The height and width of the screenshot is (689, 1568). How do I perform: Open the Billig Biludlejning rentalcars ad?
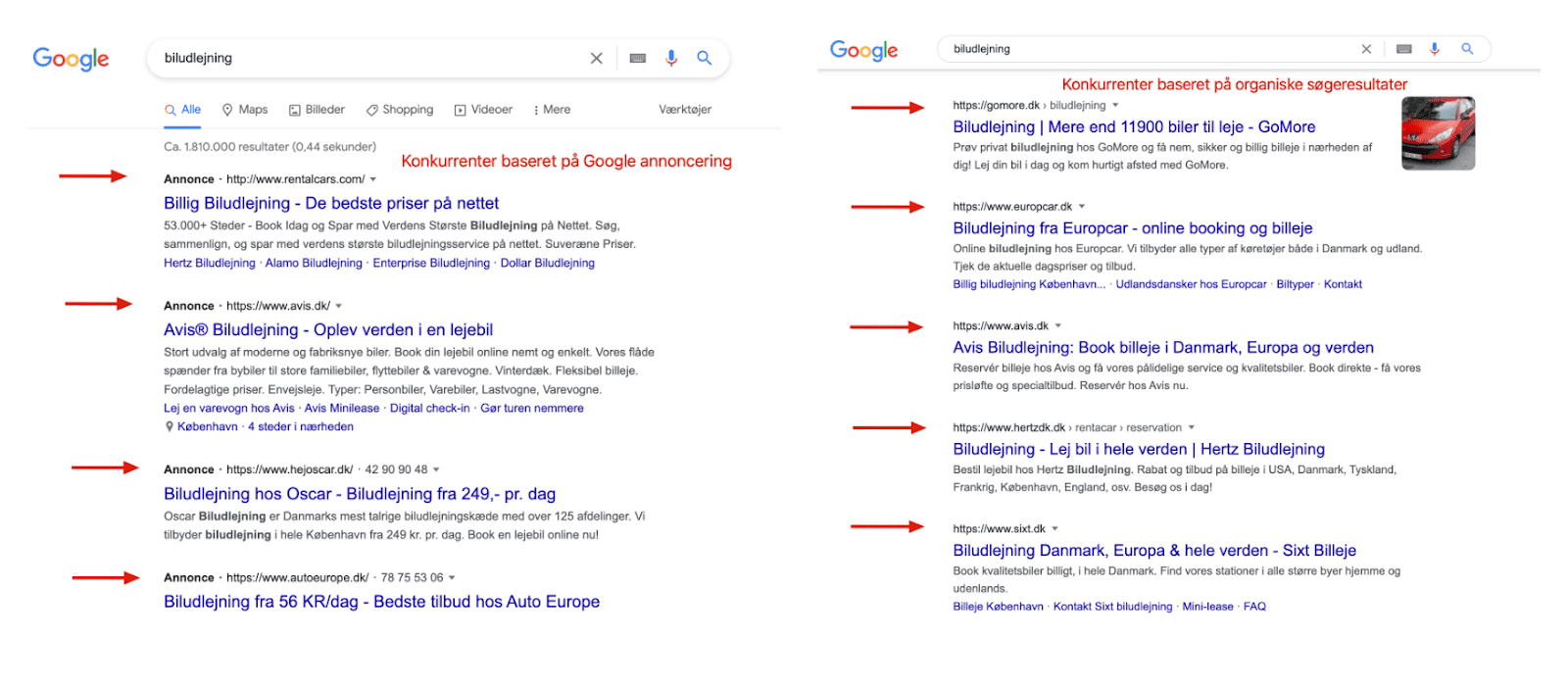pos(331,204)
